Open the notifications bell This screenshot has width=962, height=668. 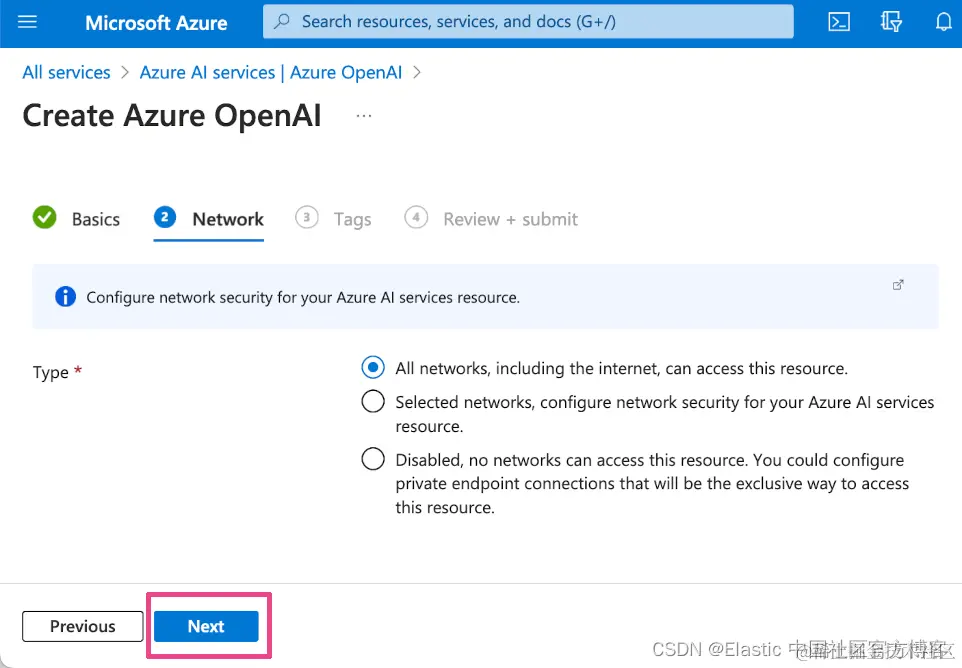(944, 22)
